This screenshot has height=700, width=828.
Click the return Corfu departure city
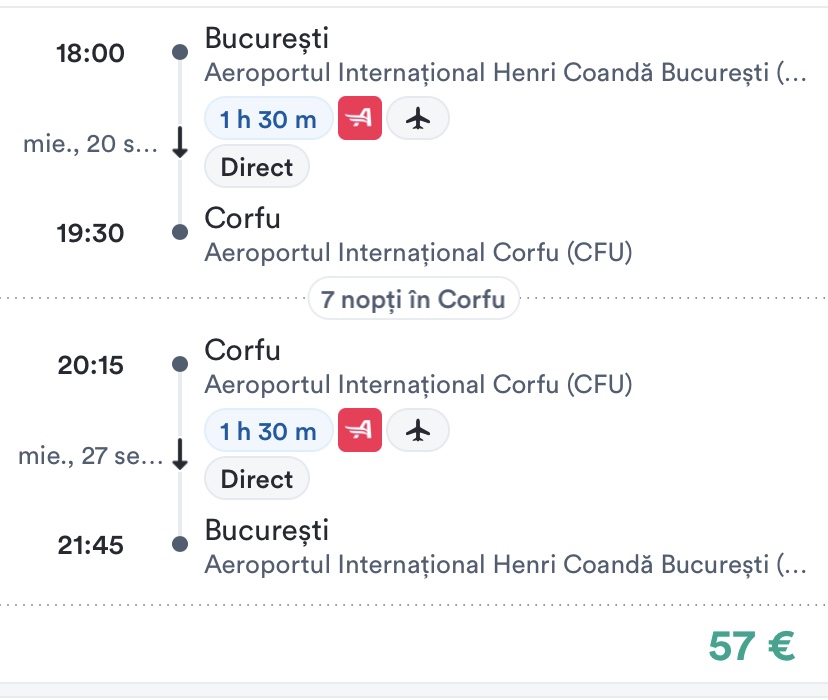(x=242, y=350)
